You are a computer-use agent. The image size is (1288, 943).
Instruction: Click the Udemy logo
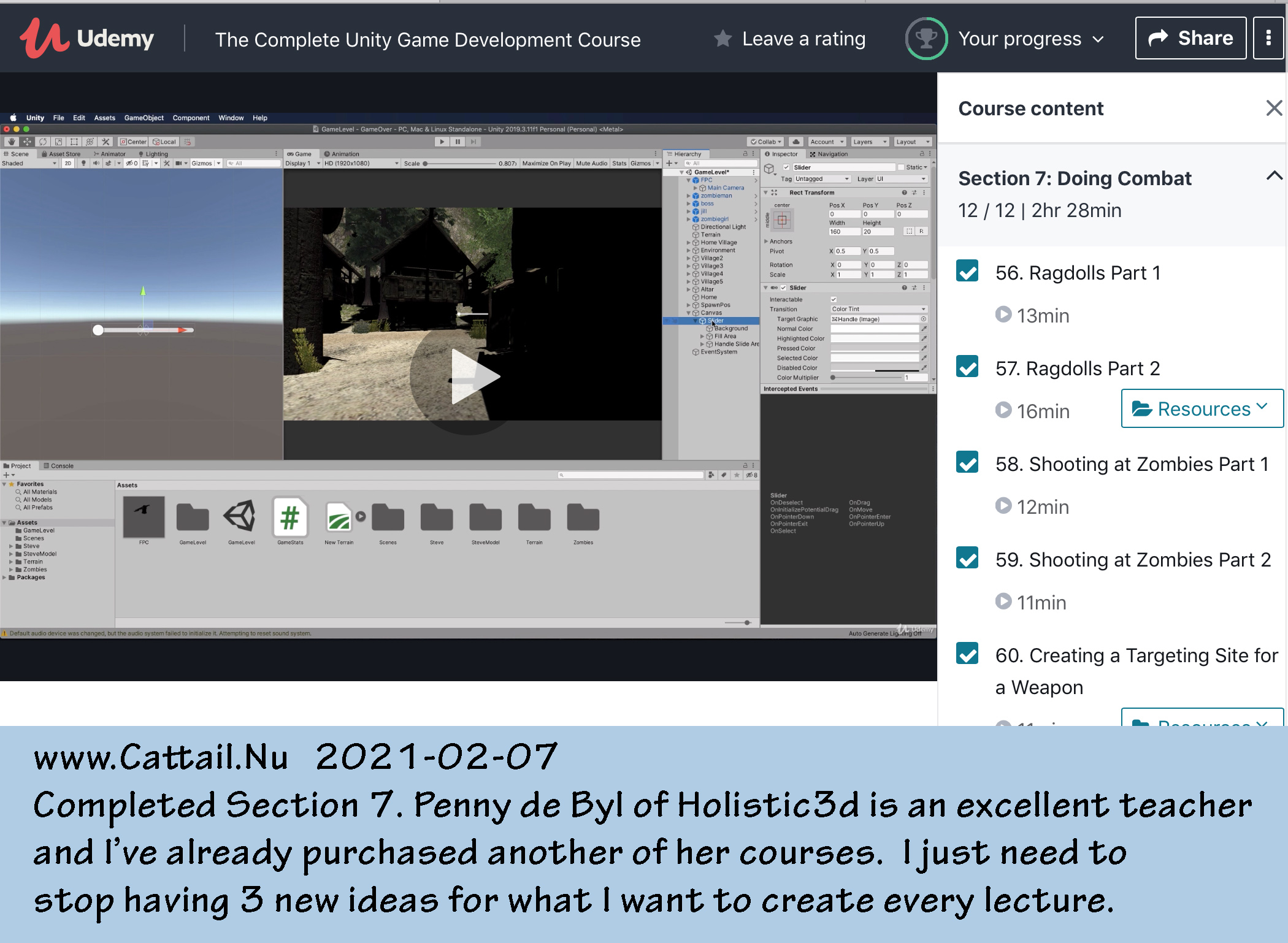86,38
